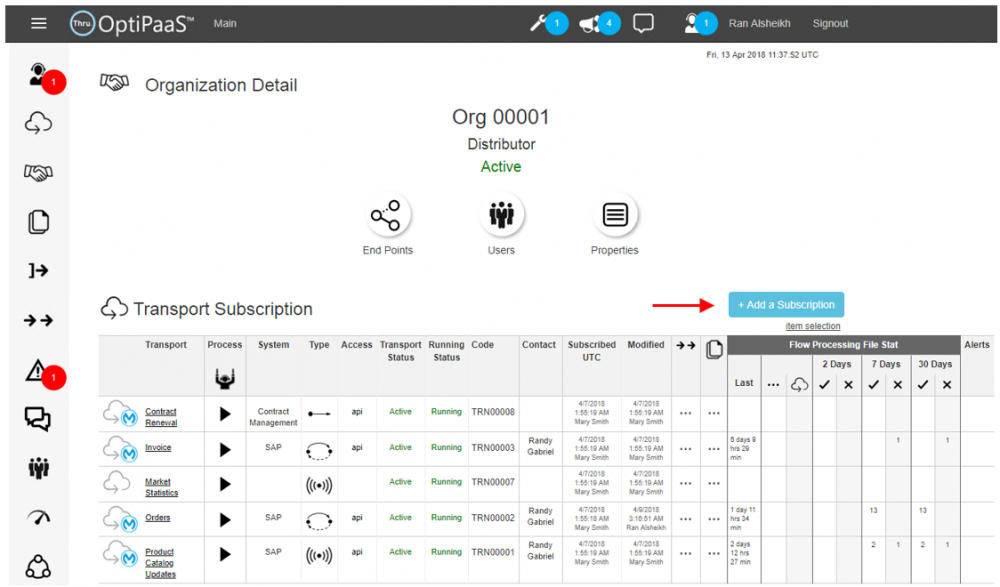
Task: Open the Orders row flow ellipsis menu
Action: [x=685, y=518]
